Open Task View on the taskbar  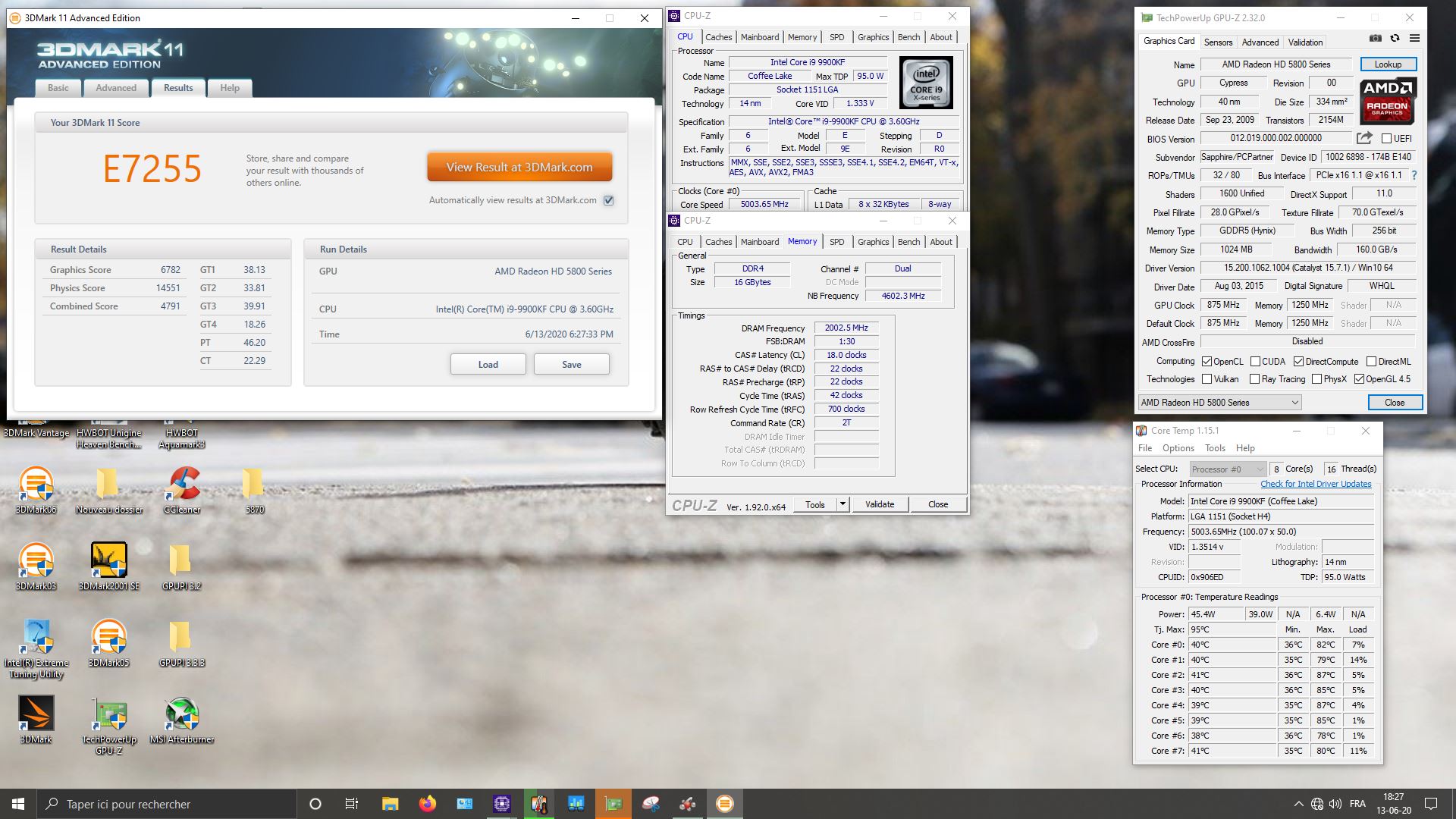point(352,804)
